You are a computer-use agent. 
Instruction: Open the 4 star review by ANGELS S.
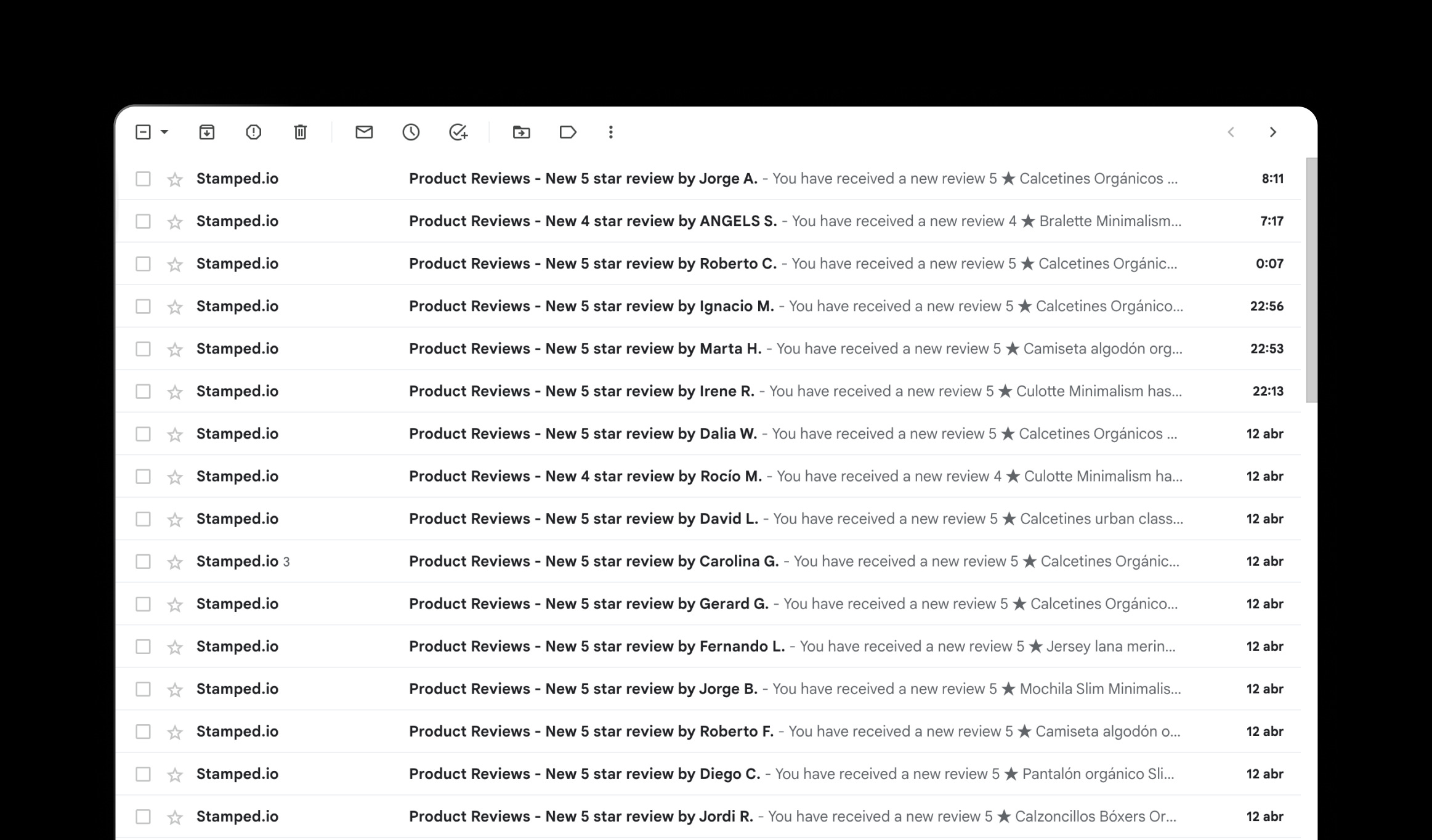pos(708,221)
